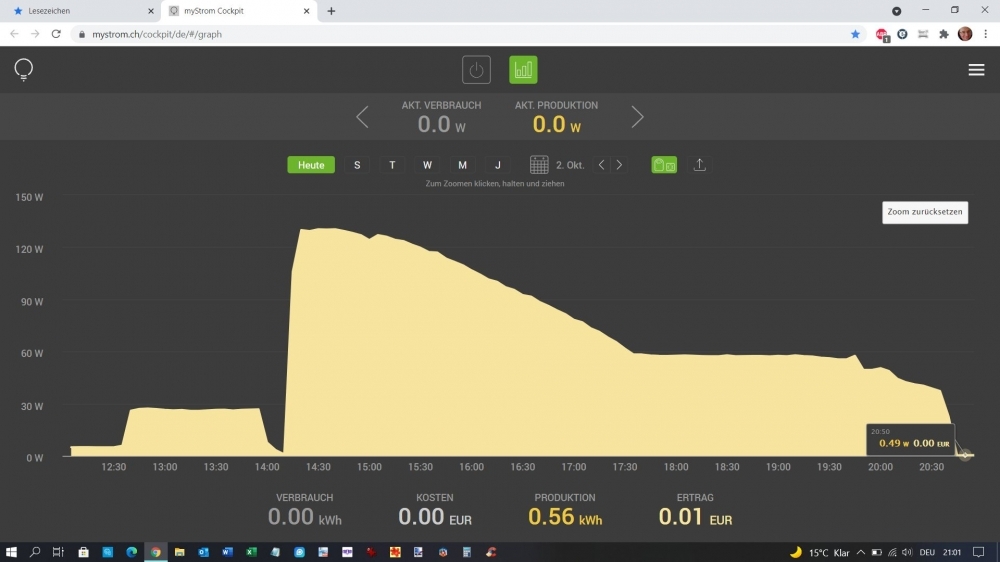Select the 'Heute' time range
This screenshot has width=1000, height=562.
pos(311,165)
